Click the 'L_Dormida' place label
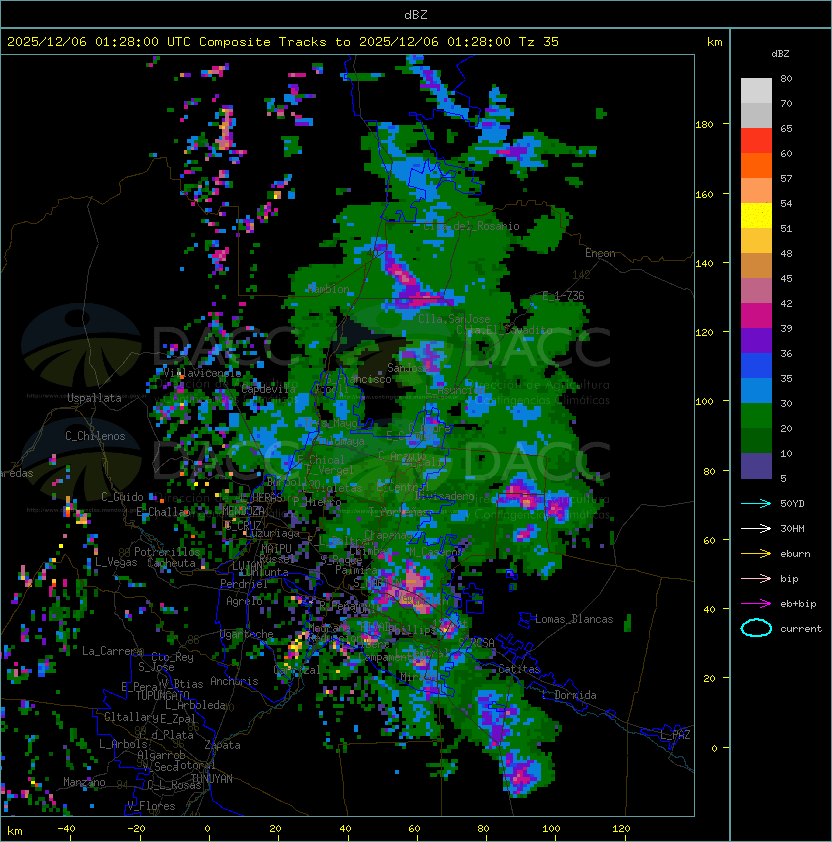832x842 pixels. coord(569,695)
